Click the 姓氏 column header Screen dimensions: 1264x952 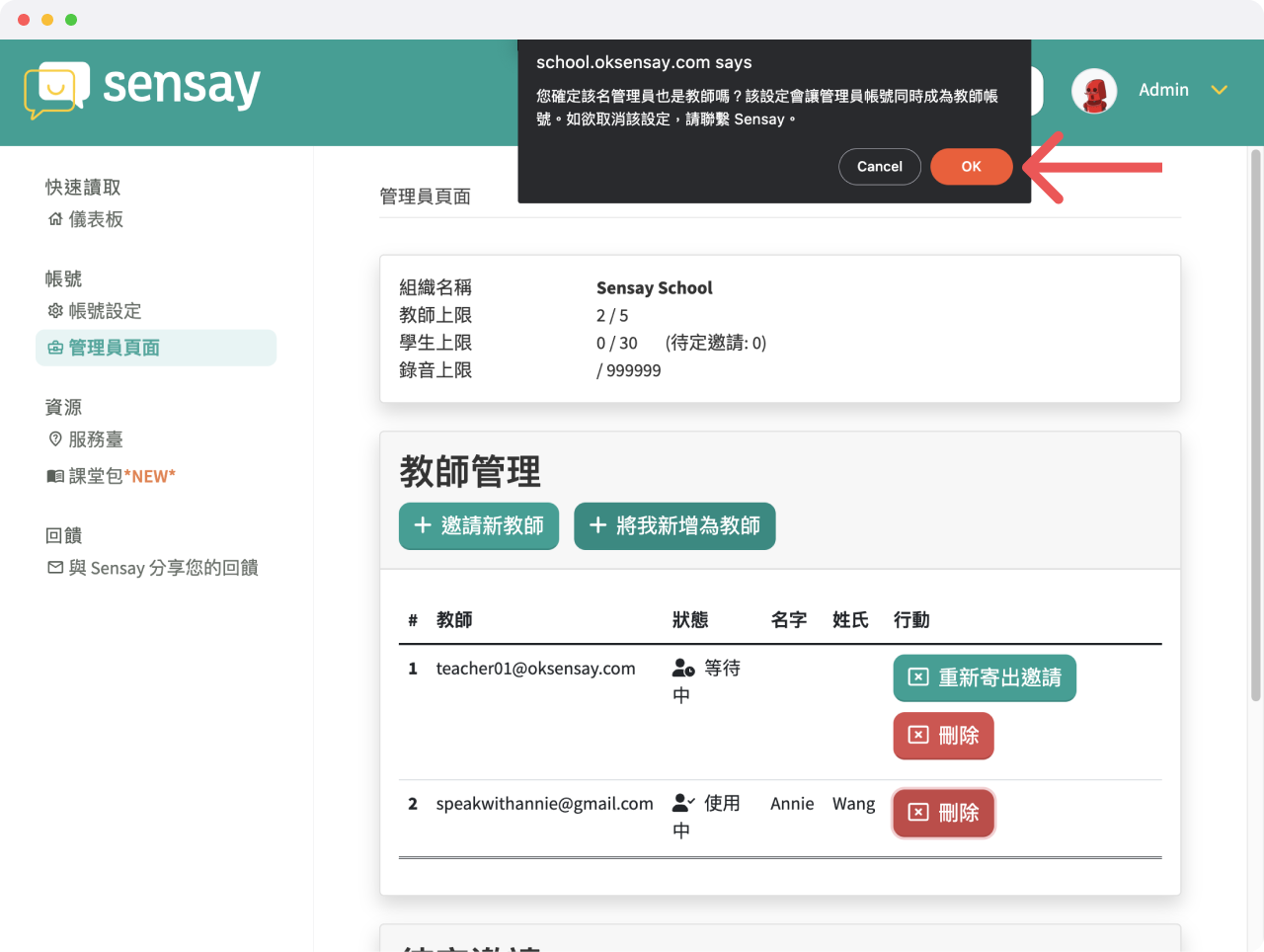tap(850, 620)
